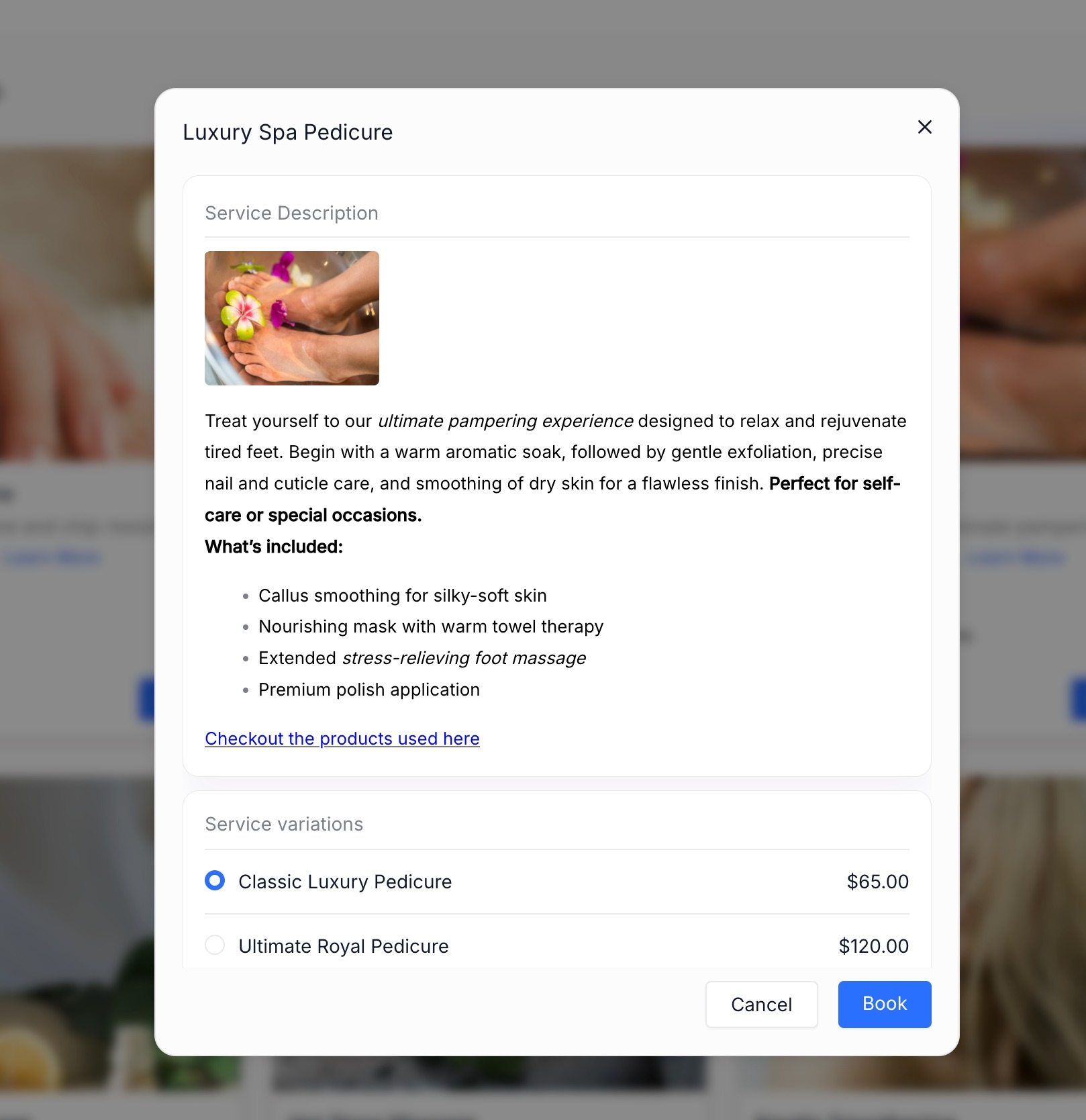The image size is (1086, 1120).
Task: Click the $65.00 price
Action: click(x=878, y=882)
